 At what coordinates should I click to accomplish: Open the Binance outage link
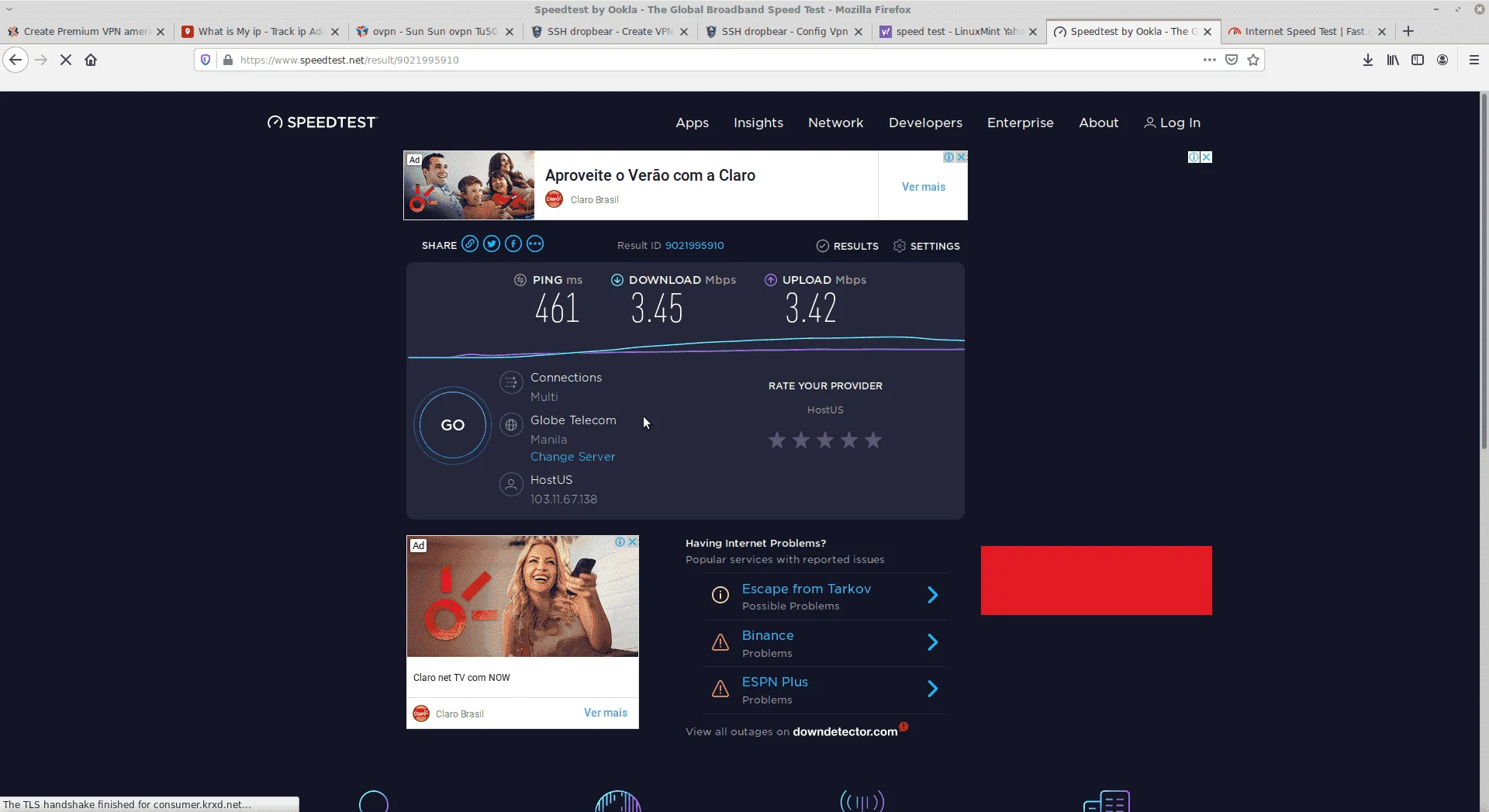tap(768, 635)
